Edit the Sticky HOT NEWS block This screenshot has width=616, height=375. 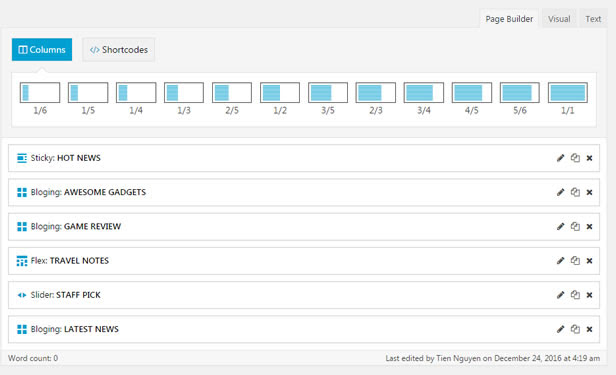point(561,158)
